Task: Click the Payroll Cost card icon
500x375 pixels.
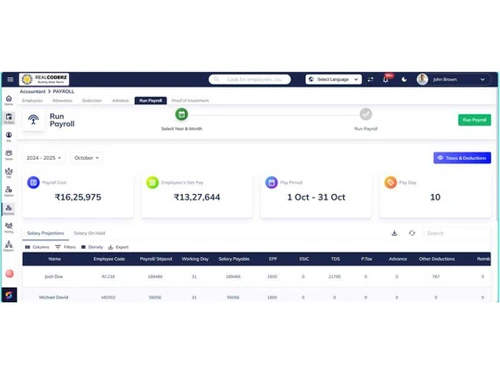Action: (x=33, y=182)
